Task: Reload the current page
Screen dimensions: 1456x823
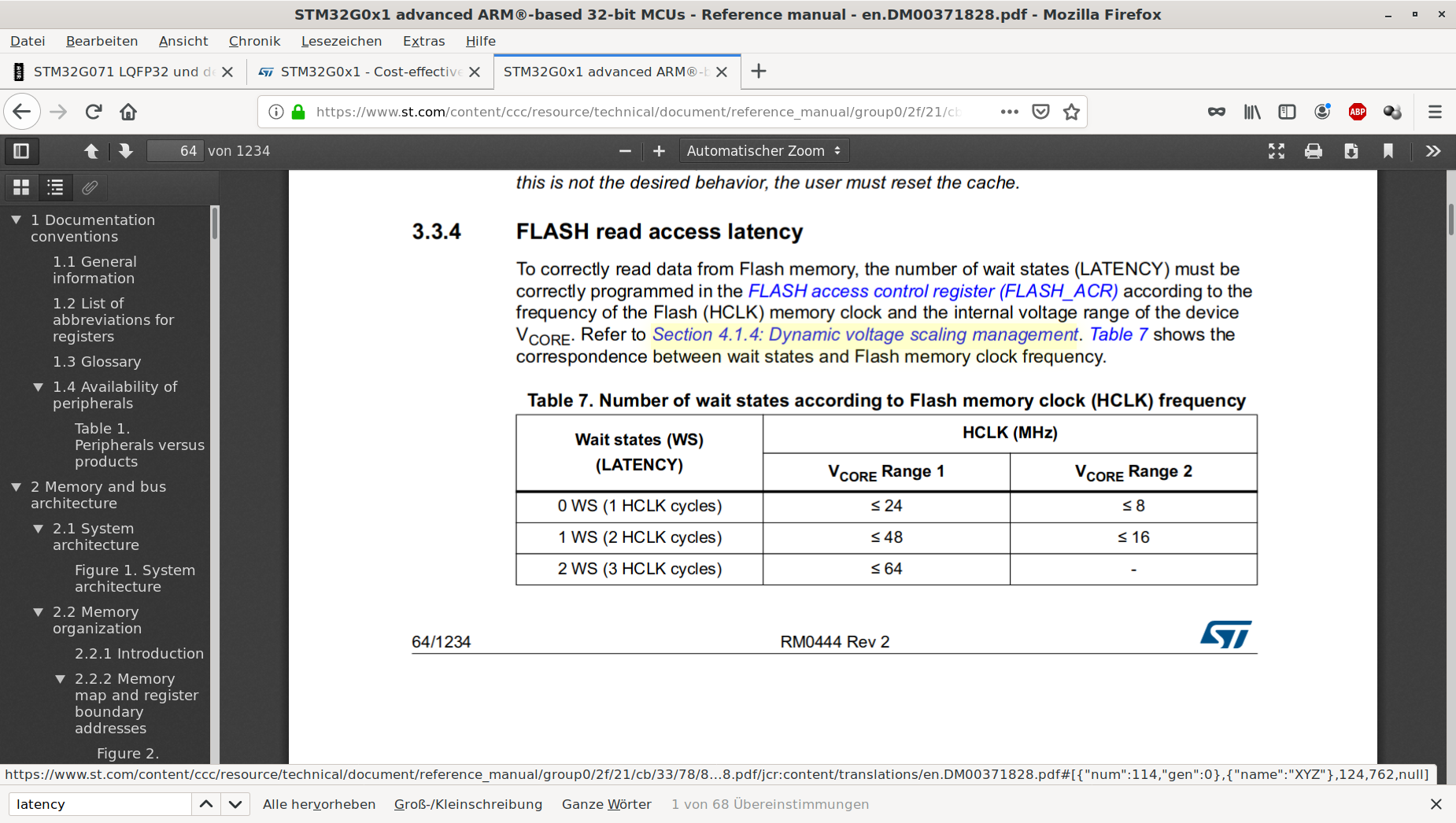Action: [x=94, y=112]
